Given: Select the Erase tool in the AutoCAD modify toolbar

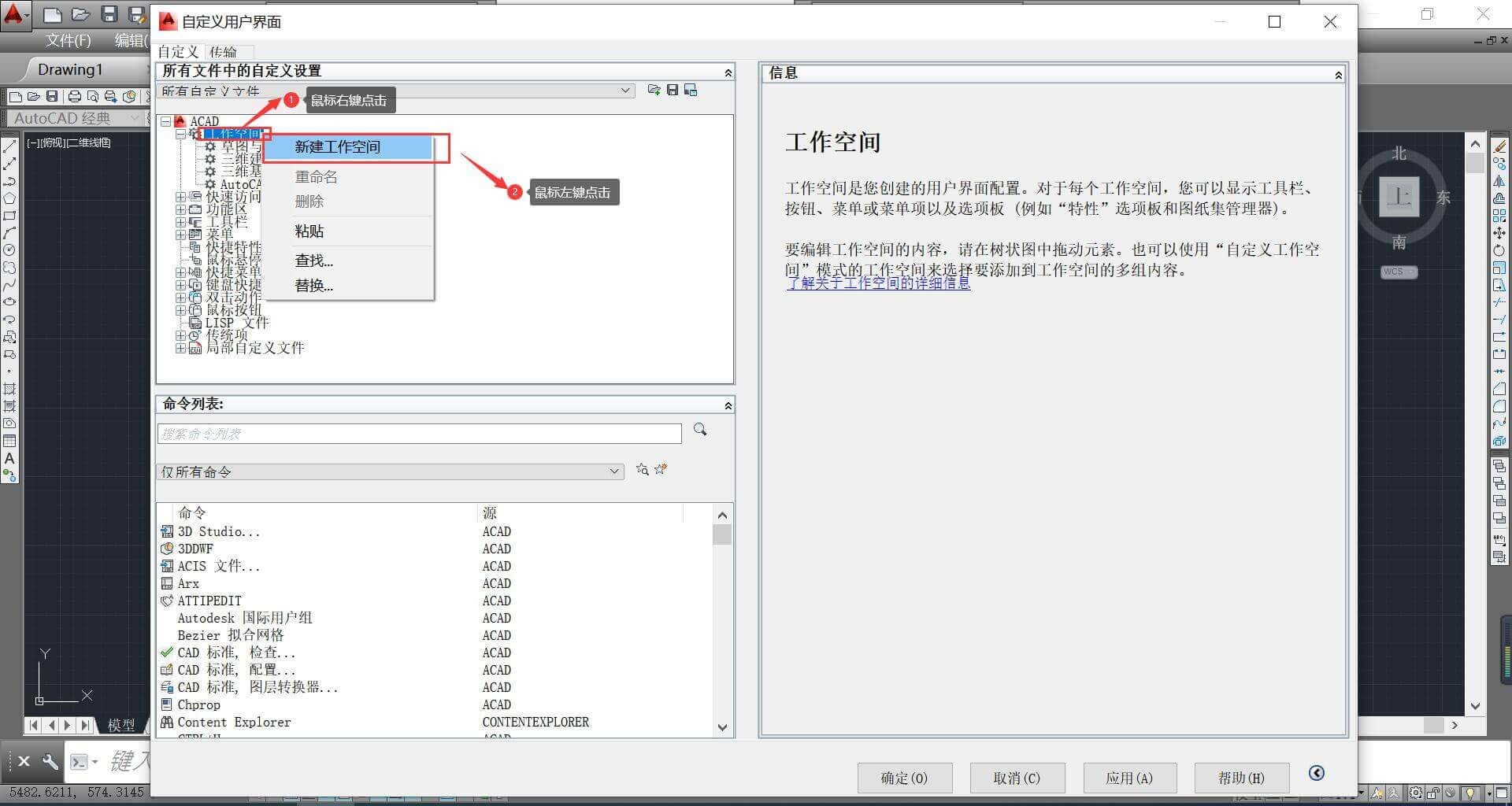Looking at the screenshot, I should (x=1499, y=146).
